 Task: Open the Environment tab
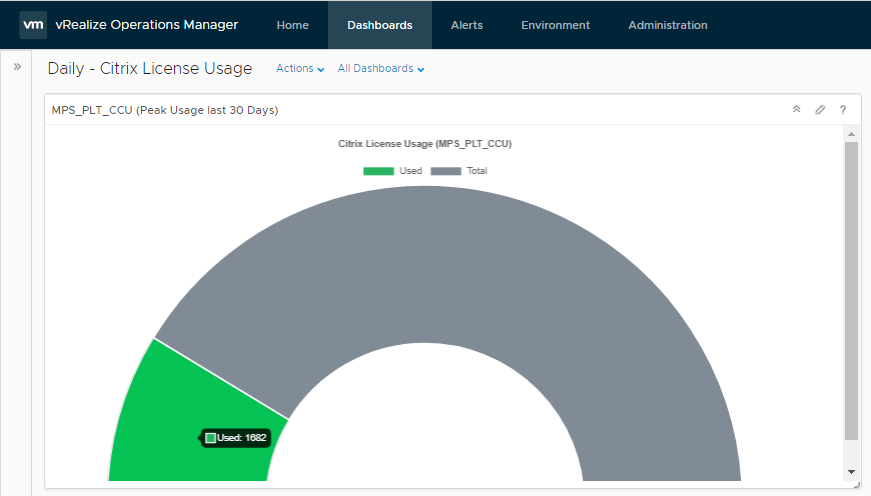point(555,25)
